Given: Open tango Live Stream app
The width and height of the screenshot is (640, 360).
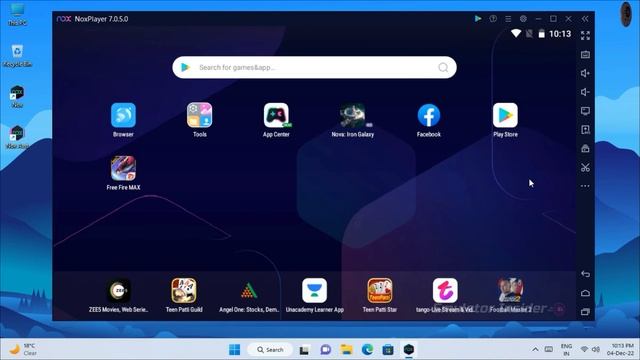Looking at the screenshot, I should tap(445, 291).
